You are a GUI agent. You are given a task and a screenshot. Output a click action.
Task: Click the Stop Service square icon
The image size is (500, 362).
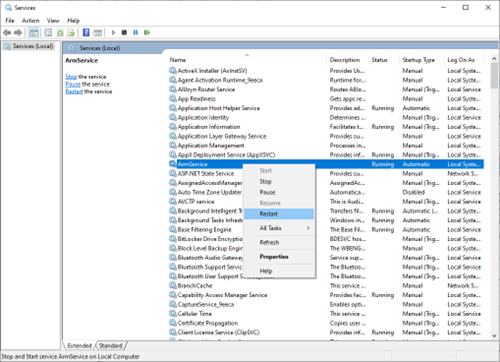pos(124,32)
